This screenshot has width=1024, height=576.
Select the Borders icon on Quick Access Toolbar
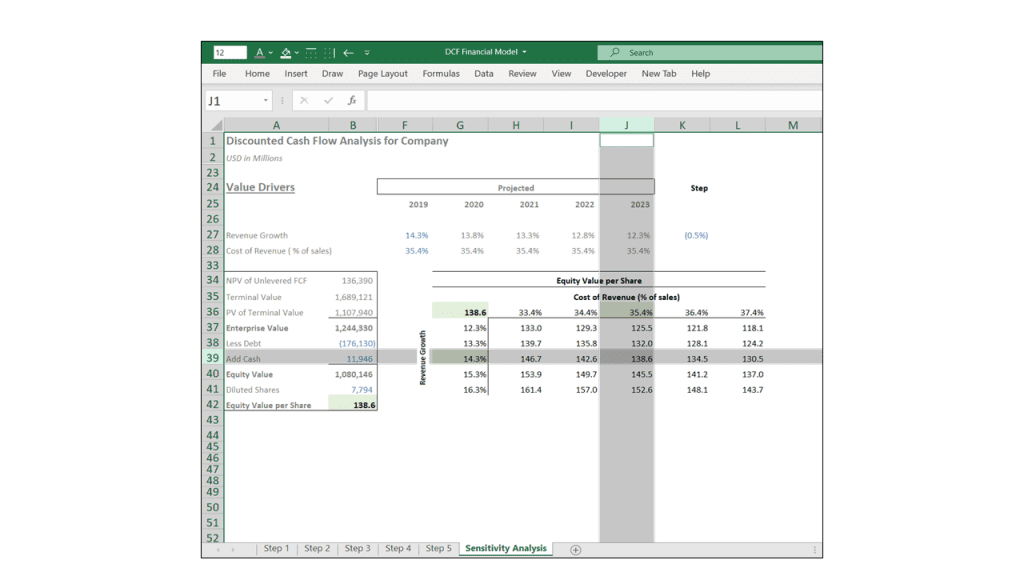[x=312, y=52]
